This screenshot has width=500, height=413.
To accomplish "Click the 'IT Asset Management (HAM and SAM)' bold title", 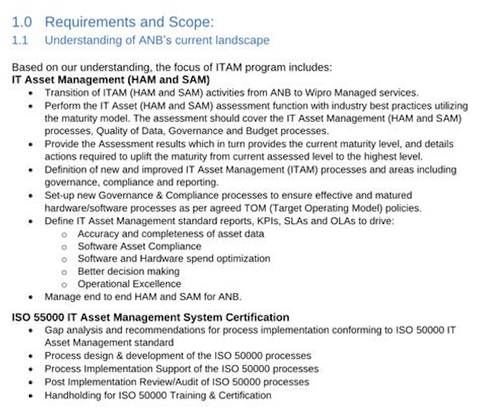I will [111, 80].
